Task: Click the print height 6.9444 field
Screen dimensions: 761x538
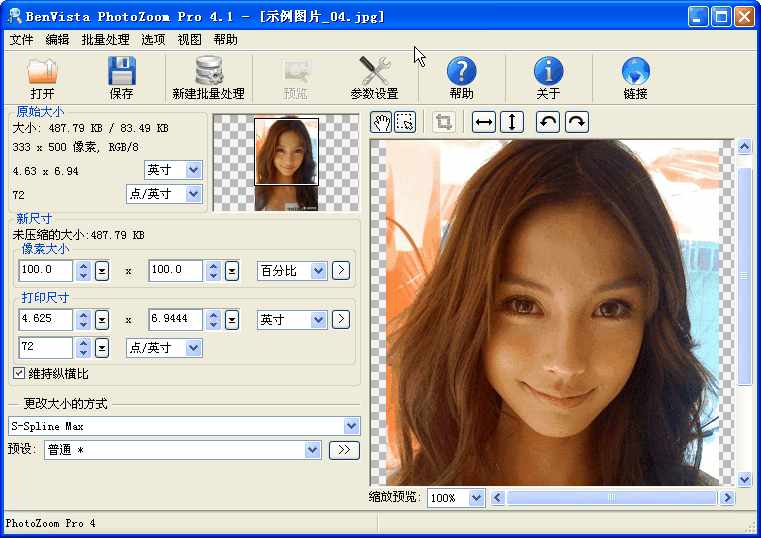Action: point(175,320)
